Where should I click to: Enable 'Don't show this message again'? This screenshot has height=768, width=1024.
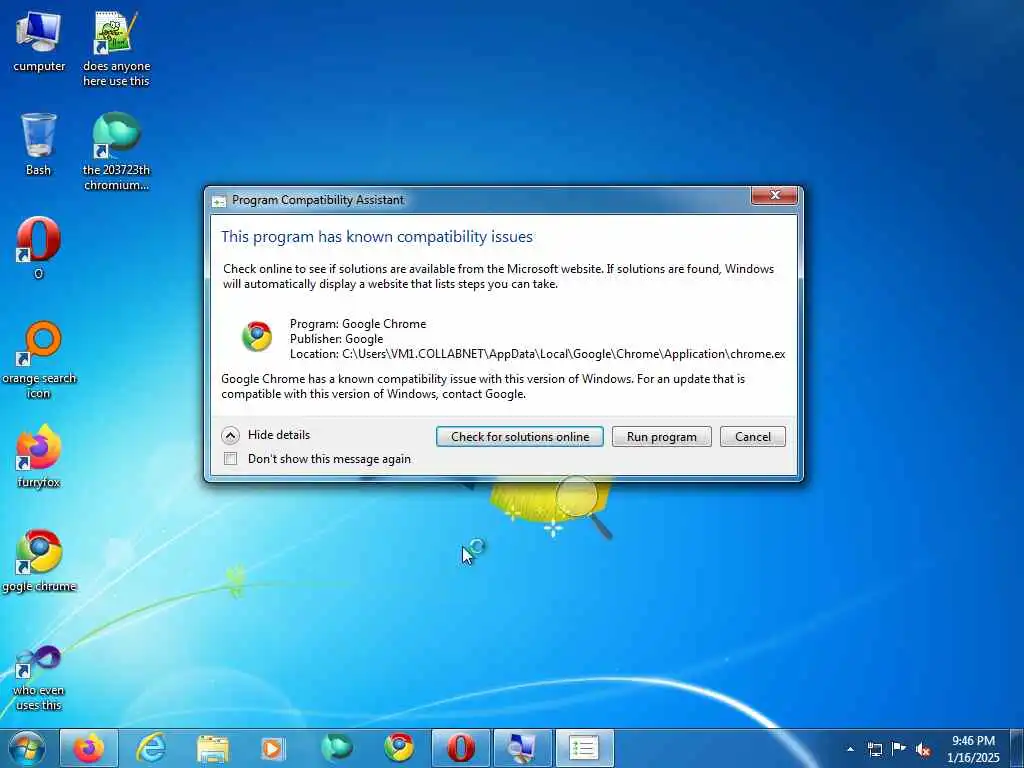pos(231,458)
